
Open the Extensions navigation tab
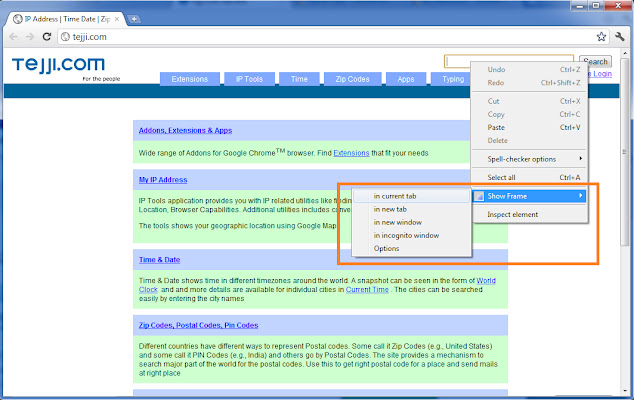tap(190, 79)
